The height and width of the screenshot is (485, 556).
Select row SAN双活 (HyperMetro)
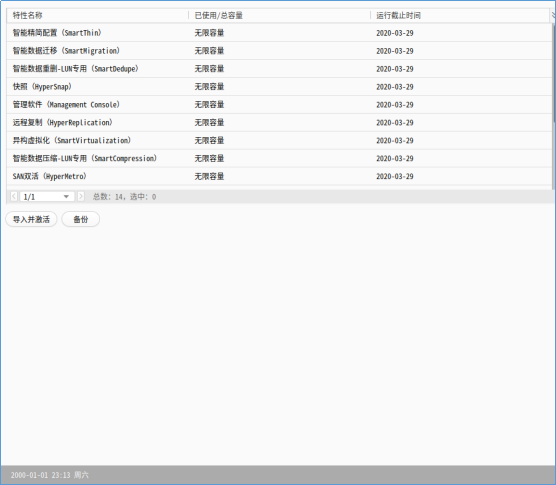pos(278,176)
